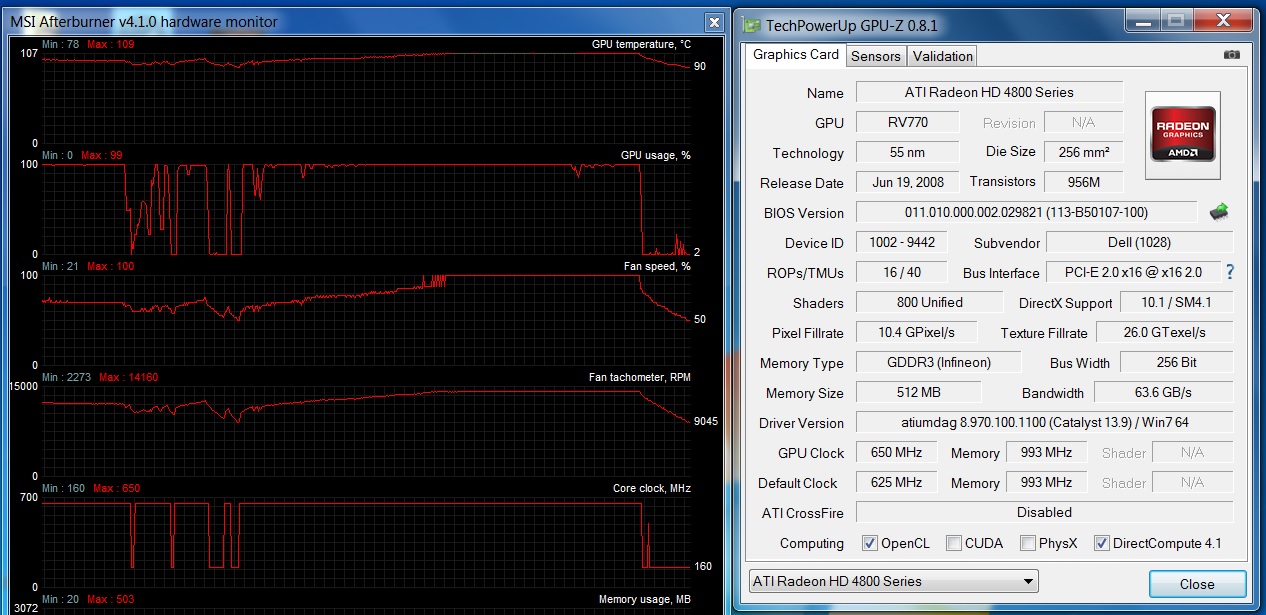This screenshot has height=615, width=1266.
Task: Click the Revision field showing N/A
Action: (1083, 122)
